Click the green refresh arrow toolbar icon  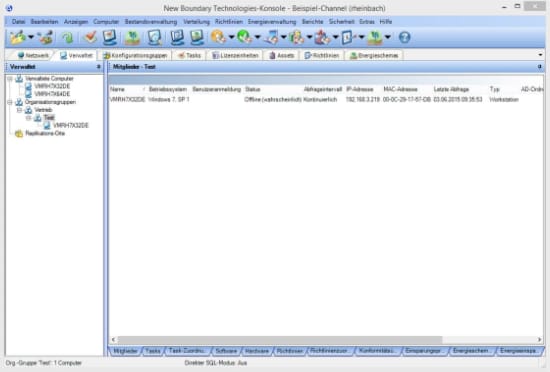pos(67,37)
